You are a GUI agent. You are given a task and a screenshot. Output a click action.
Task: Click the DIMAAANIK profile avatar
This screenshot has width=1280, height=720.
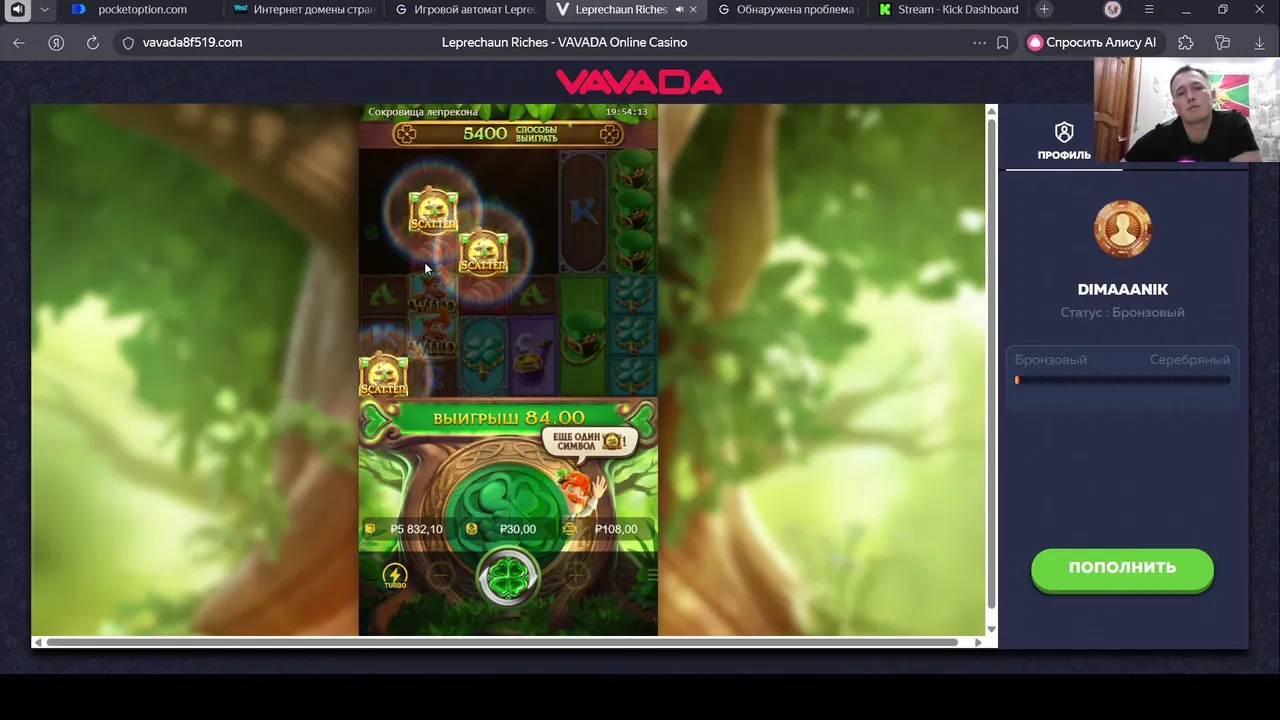coord(1123,229)
